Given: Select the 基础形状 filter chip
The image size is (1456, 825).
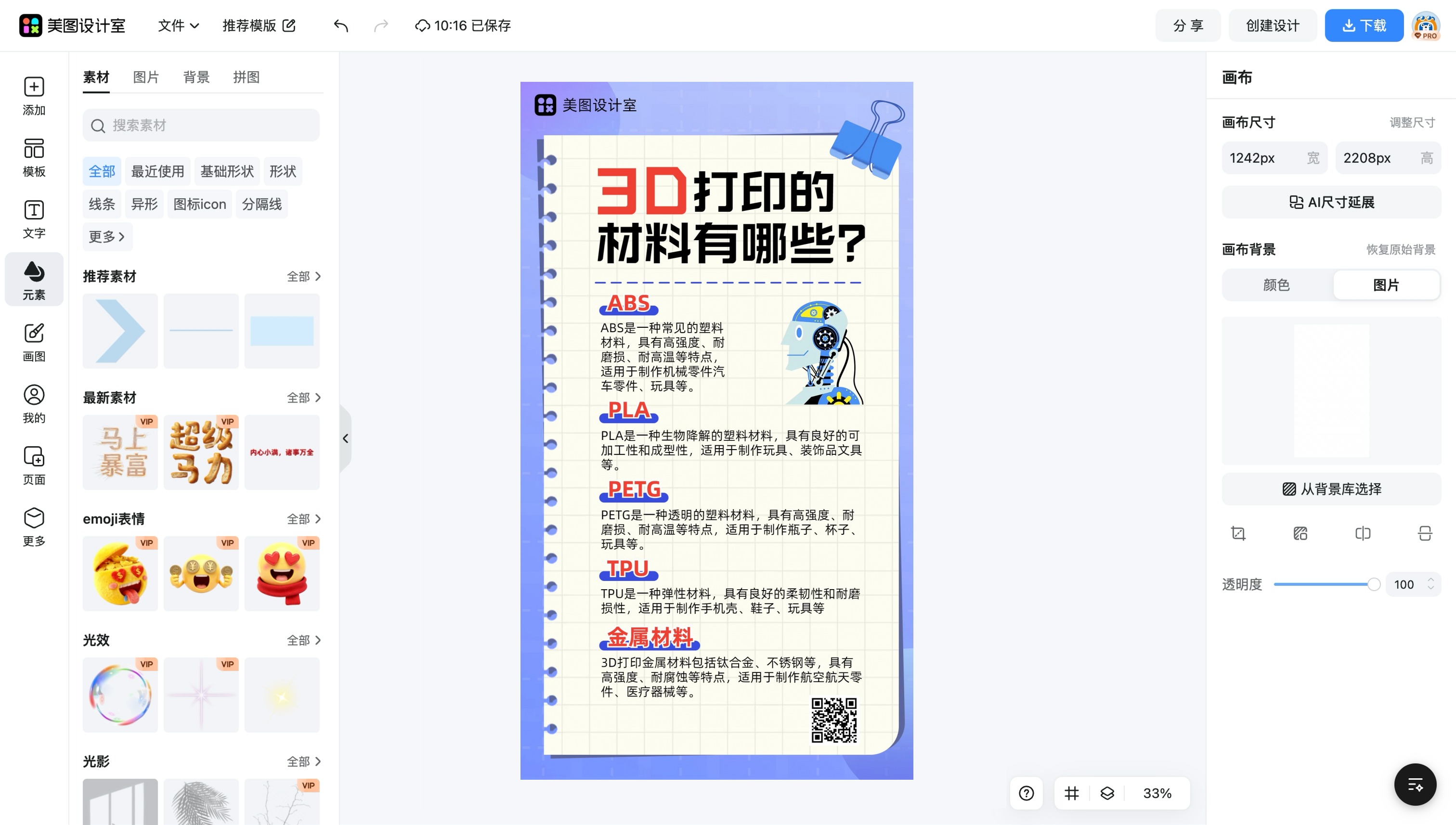Looking at the screenshot, I should [x=227, y=171].
